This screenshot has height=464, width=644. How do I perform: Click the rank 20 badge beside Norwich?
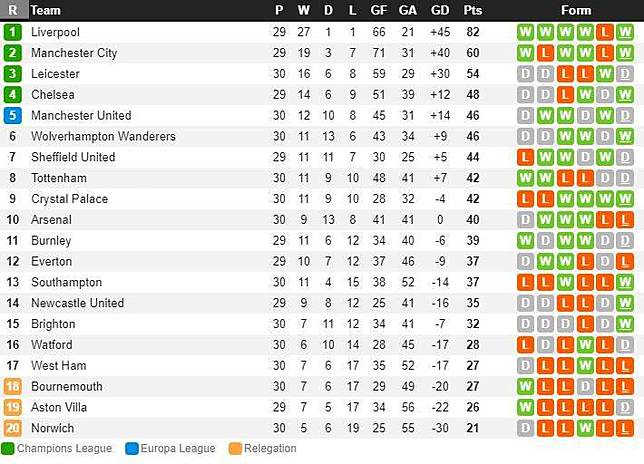pos(12,428)
